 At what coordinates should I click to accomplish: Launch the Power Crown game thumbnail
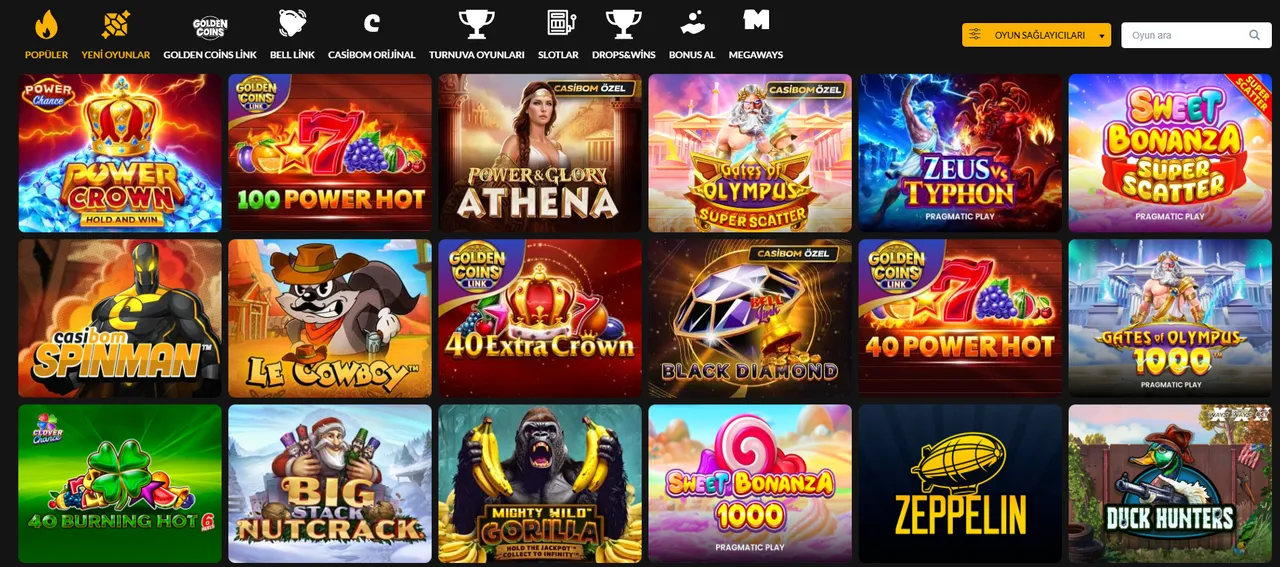click(120, 153)
